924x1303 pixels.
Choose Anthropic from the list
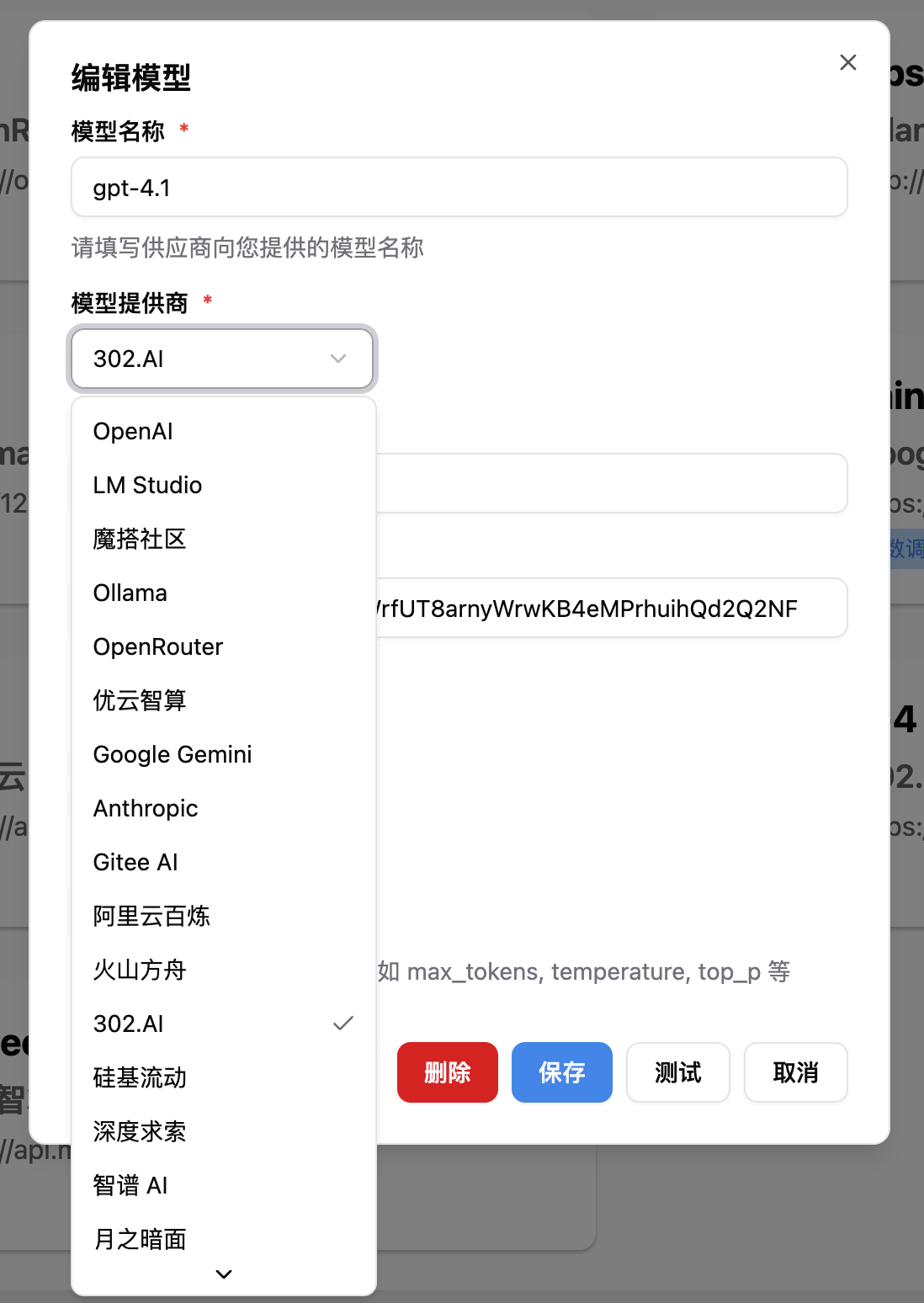pos(146,808)
